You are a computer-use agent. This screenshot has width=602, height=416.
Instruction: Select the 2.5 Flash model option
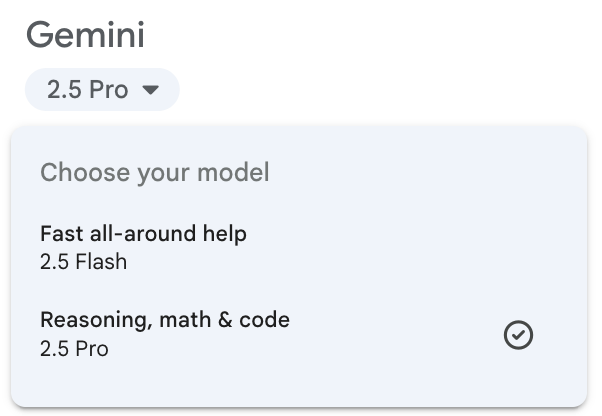click(x=84, y=263)
